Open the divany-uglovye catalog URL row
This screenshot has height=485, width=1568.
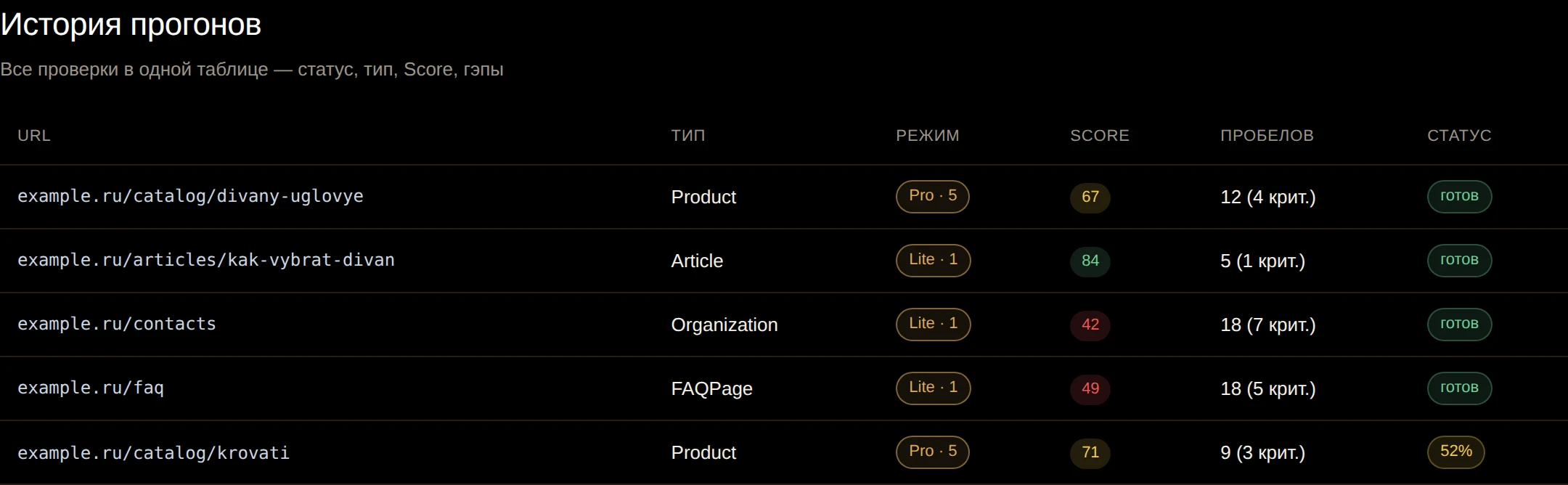click(190, 196)
